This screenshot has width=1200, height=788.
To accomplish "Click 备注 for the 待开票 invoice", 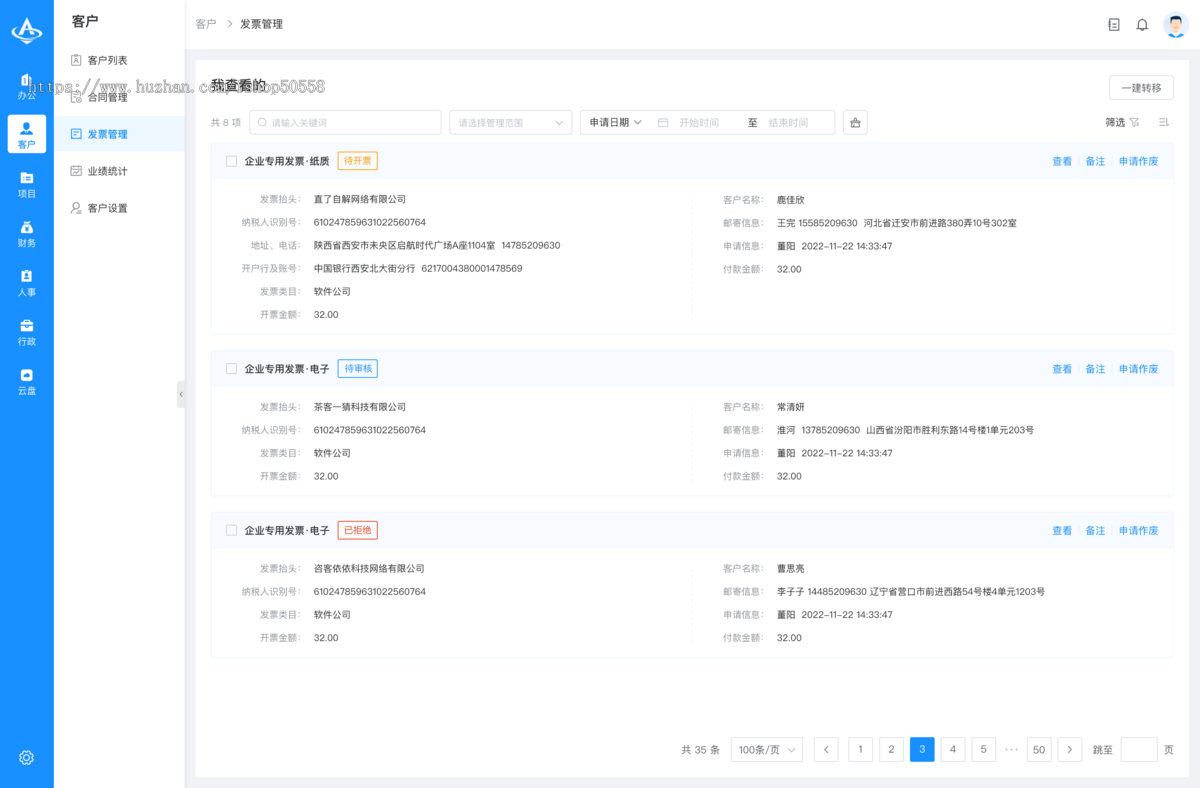I will tap(1095, 161).
